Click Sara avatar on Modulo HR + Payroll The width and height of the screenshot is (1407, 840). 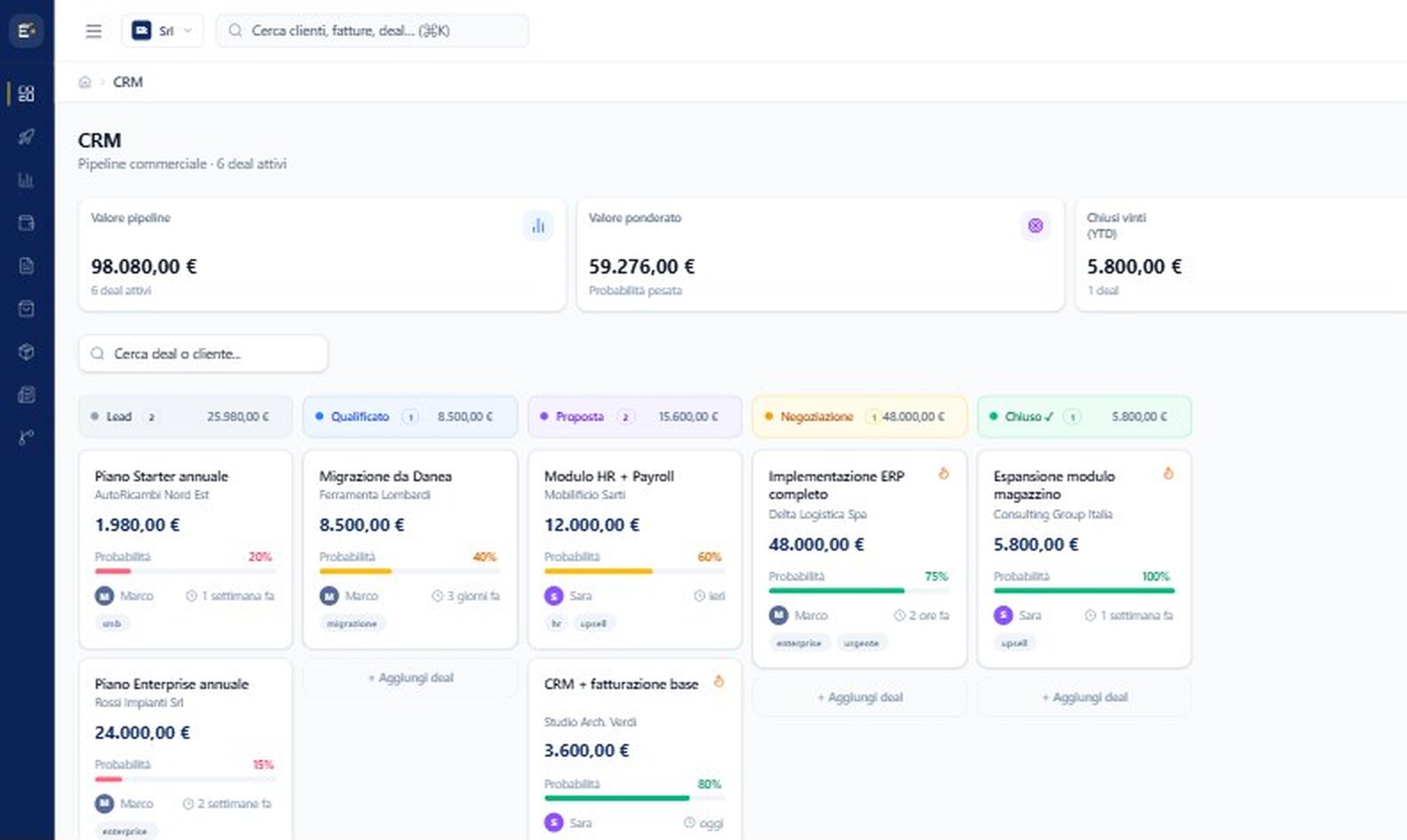pyautogui.click(x=554, y=596)
